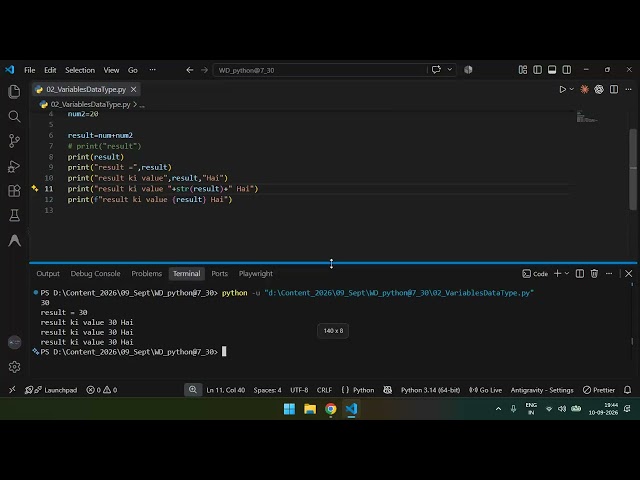Image resolution: width=640 pixels, height=480 pixels.
Task: Select the Terminal panel tab
Action: point(187,273)
